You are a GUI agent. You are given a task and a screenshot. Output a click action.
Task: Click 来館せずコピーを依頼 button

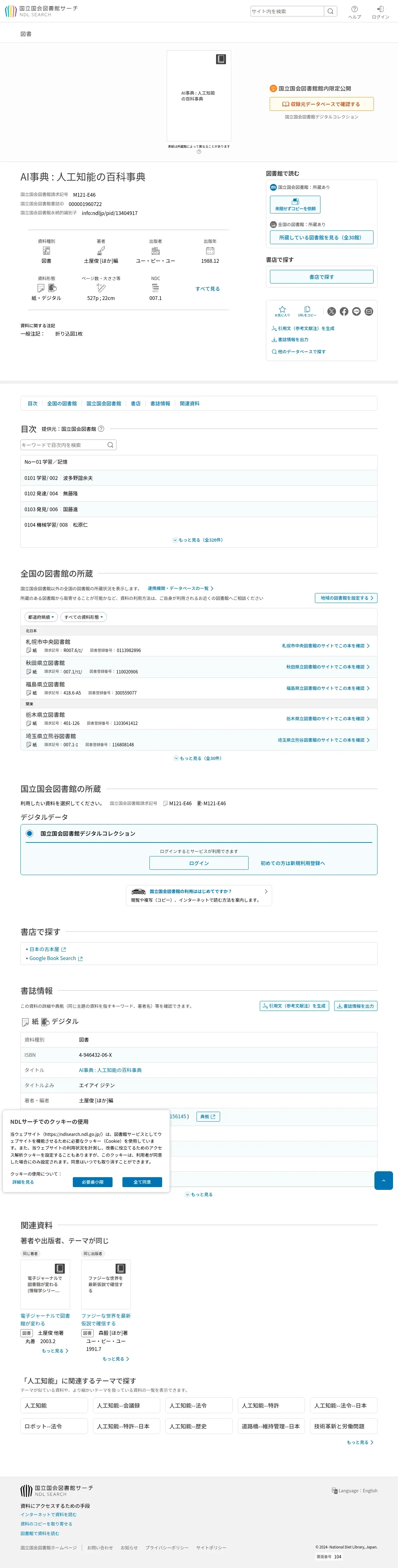295,204
